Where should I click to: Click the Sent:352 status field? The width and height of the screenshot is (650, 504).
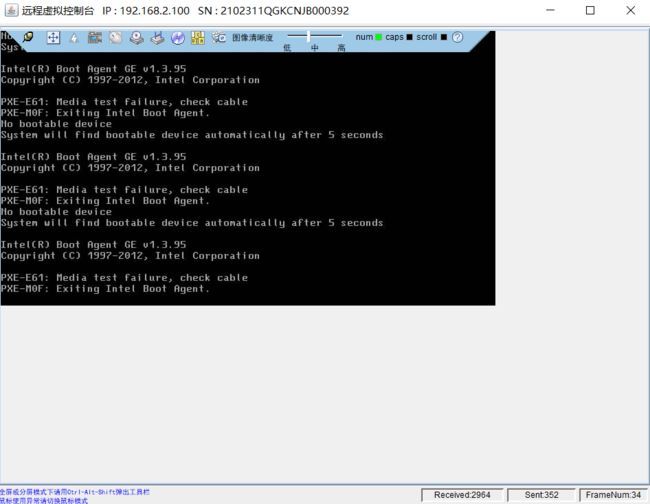pyautogui.click(x=541, y=495)
